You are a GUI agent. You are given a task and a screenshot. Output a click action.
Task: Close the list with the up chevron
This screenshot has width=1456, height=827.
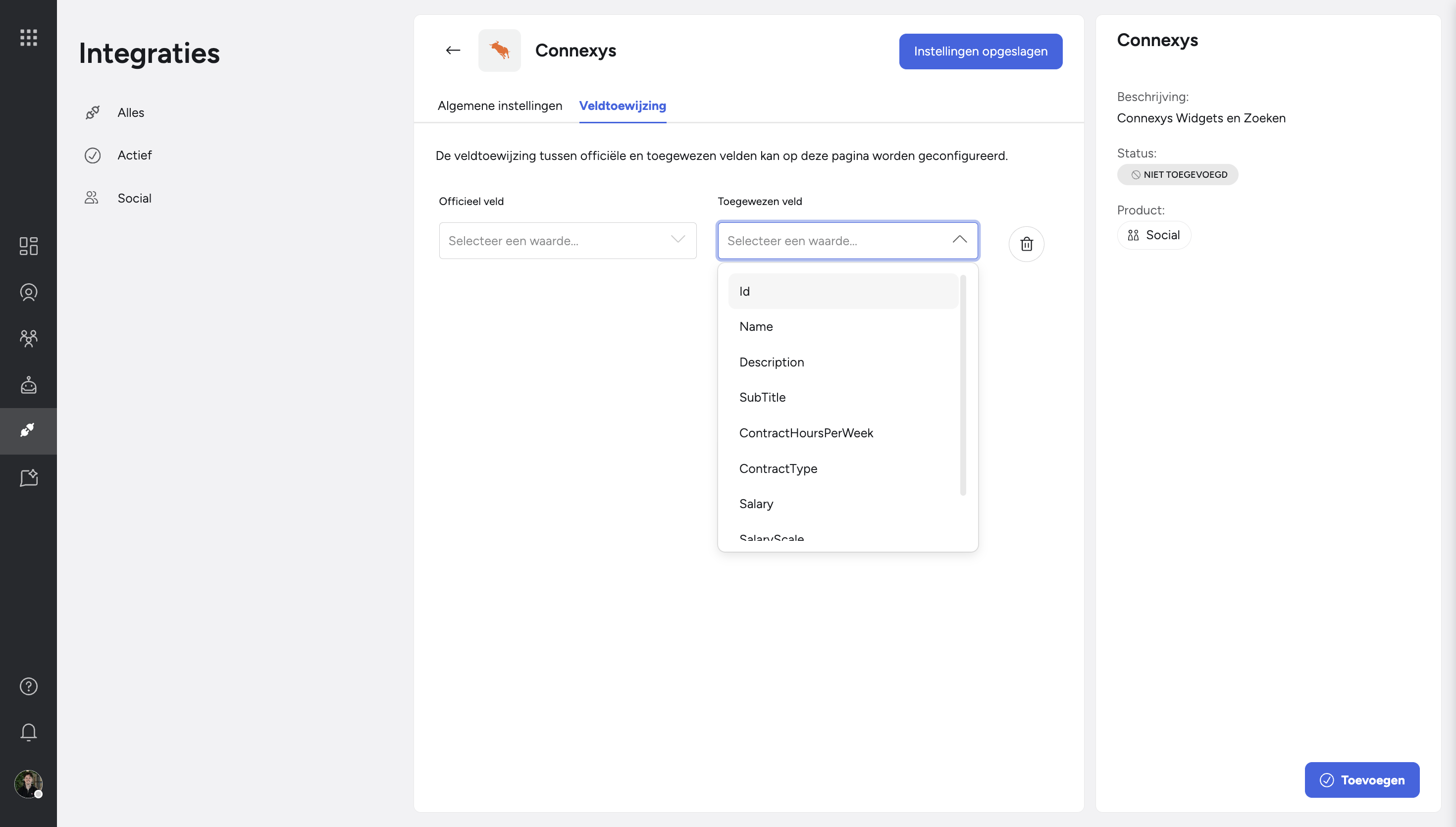pos(959,239)
